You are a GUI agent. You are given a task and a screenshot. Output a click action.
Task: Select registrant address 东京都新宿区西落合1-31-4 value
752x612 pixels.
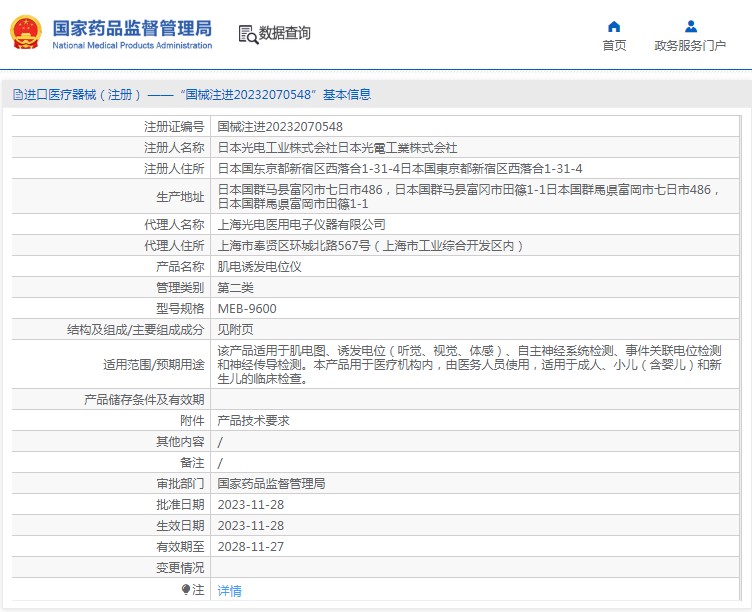400,169
